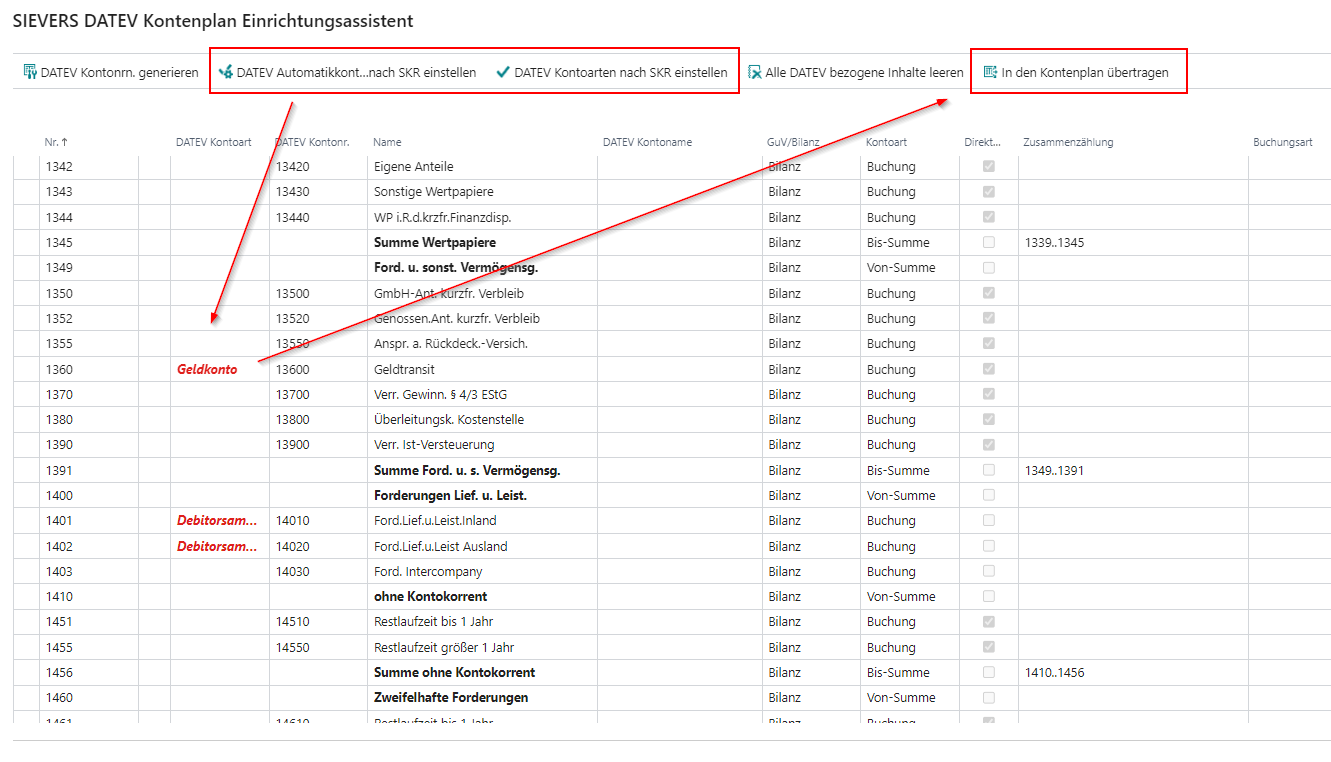The image size is (1331, 762).
Task: Open the Kontoart column header menu
Action: click(x=886, y=142)
